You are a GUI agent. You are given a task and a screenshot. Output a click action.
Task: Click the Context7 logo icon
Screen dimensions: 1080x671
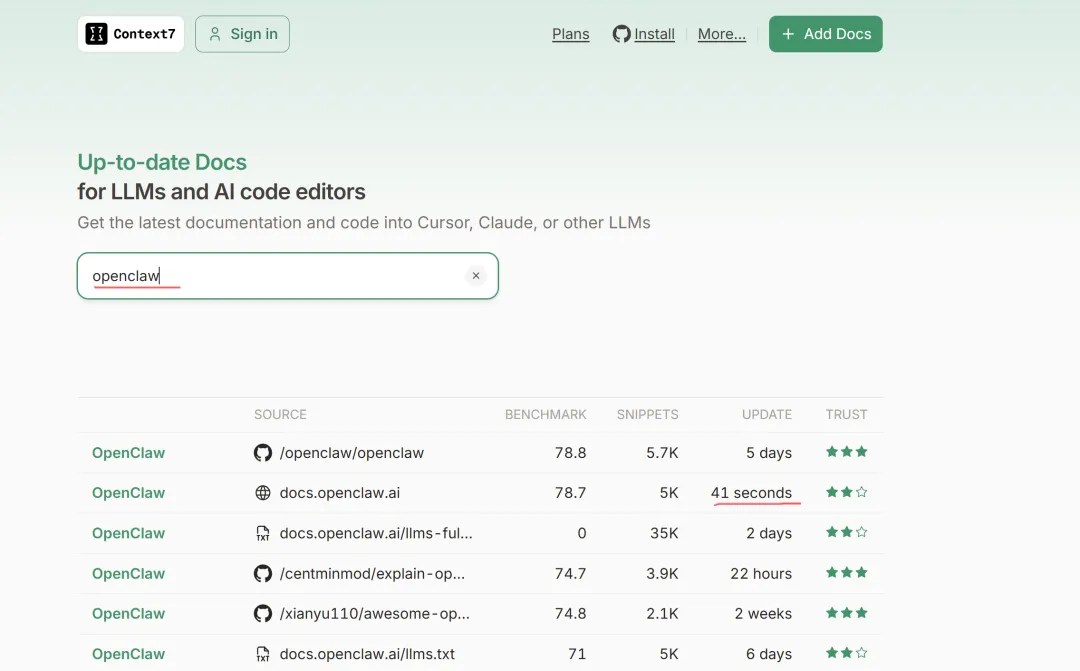(x=96, y=34)
